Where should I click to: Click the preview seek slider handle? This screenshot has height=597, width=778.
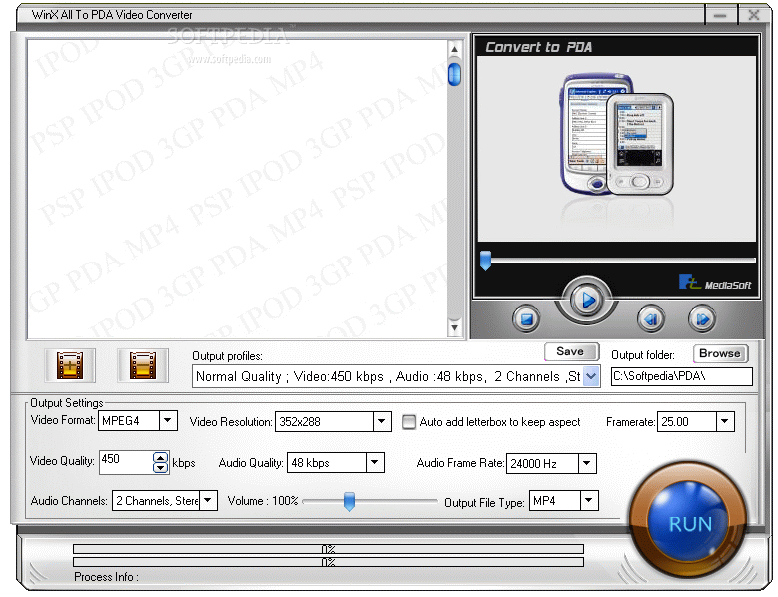(485, 260)
